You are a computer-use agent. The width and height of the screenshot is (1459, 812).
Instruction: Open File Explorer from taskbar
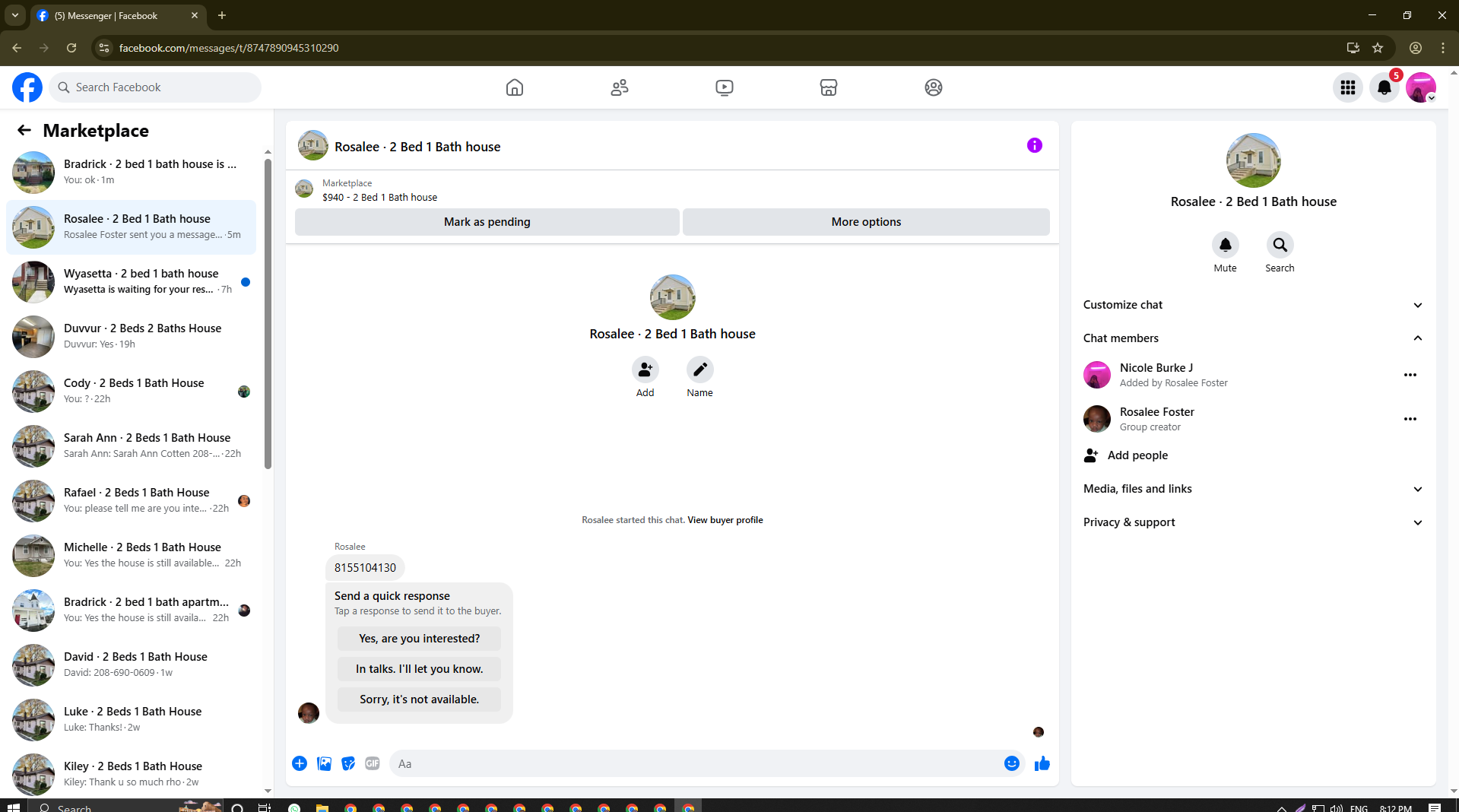322,807
